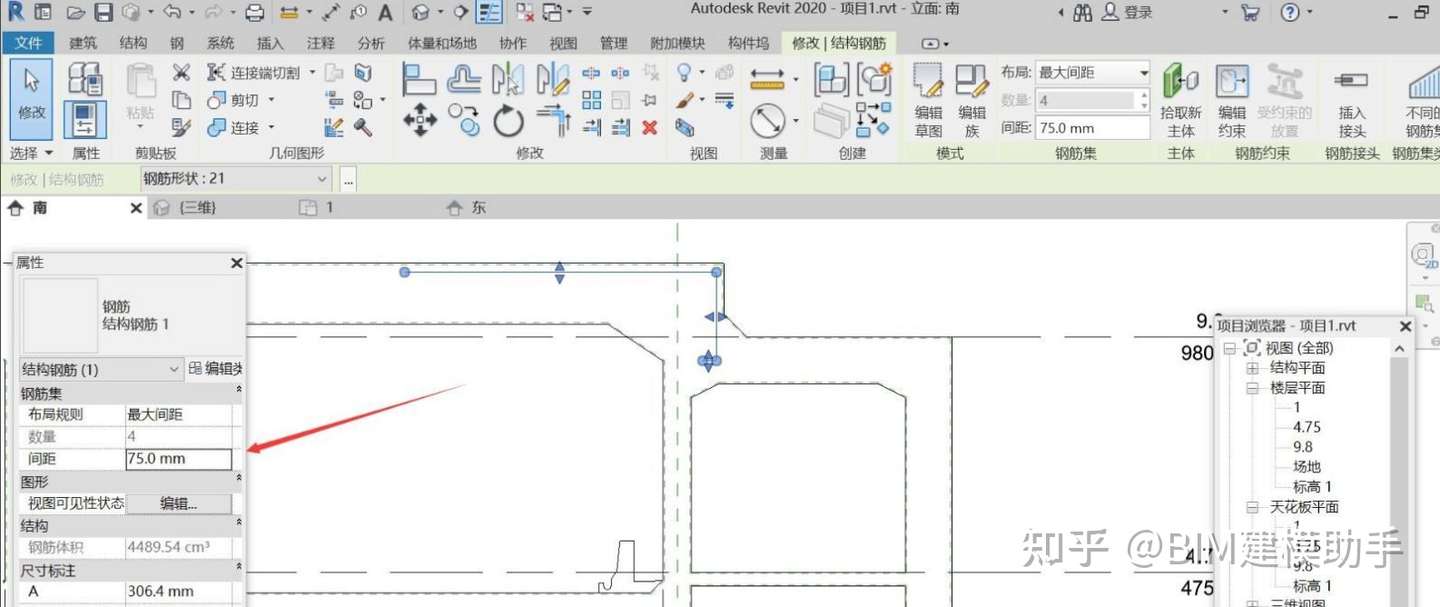
Task: Open 结构钢筋 (1) type filter dropdown
Action: click(x=102, y=369)
